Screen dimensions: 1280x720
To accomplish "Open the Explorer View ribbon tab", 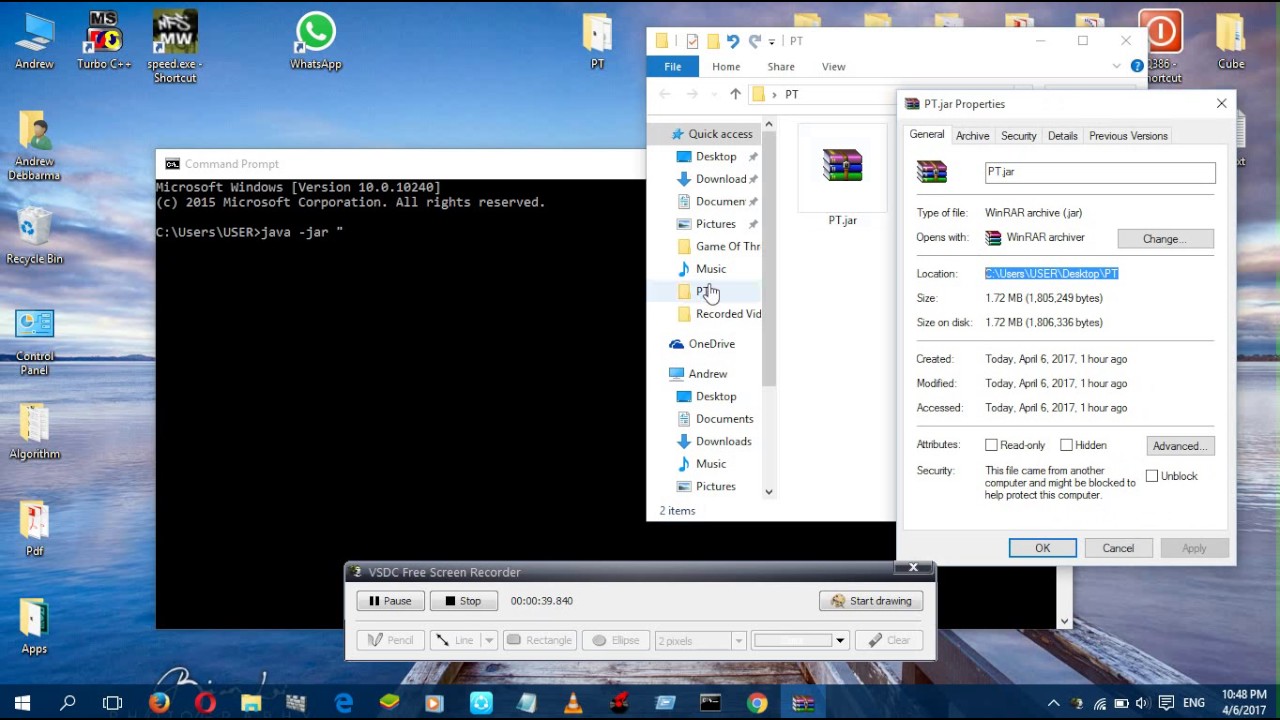I will pyautogui.click(x=833, y=66).
